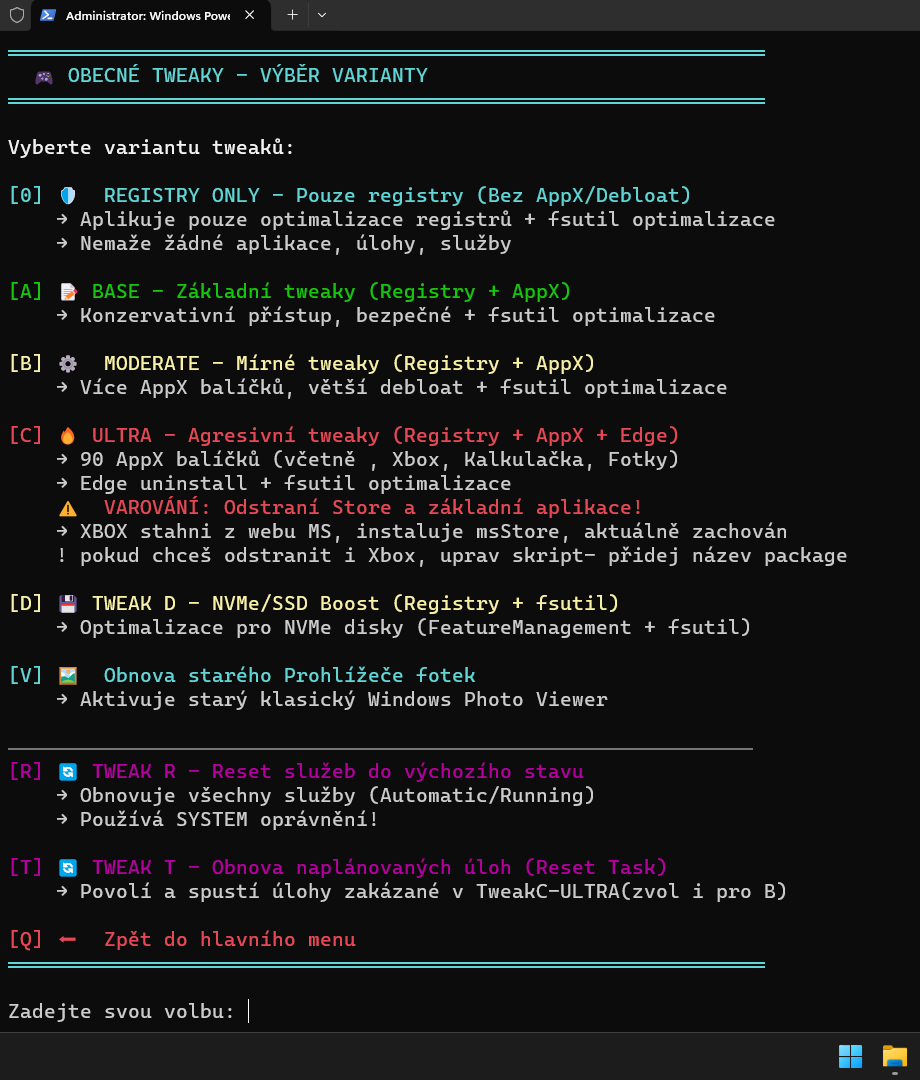
Task: Click the picture icon next to Obnova starého
Action: tap(68, 676)
